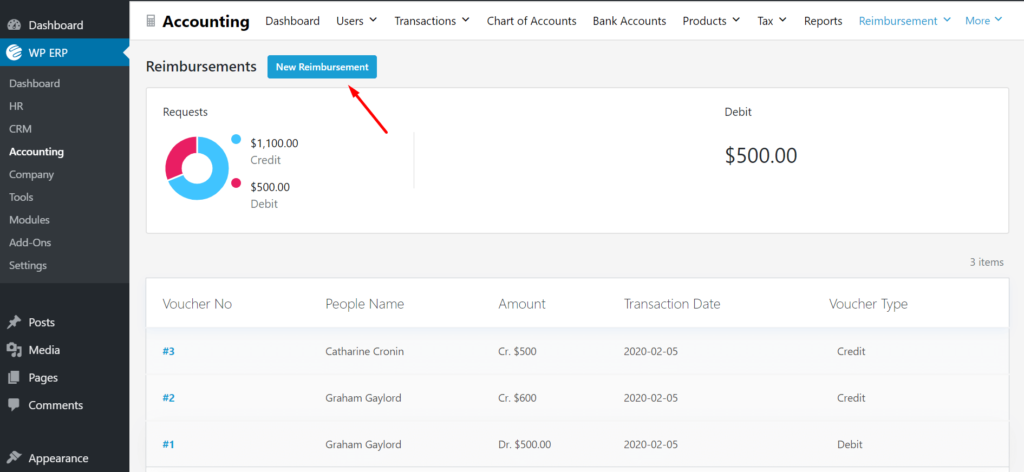This screenshot has height=472, width=1024.
Task: Click the Appearance paintbrush icon
Action: (14, 458)
